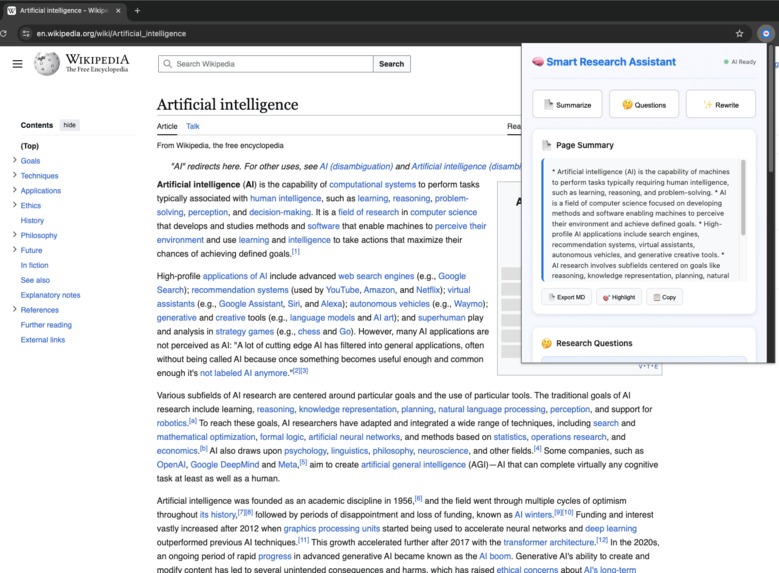Image resolution: width=779 pixels, height=573 pixels.
Task: Focus the Search Wikipedia input field
Action: click(x=266, y=64)
